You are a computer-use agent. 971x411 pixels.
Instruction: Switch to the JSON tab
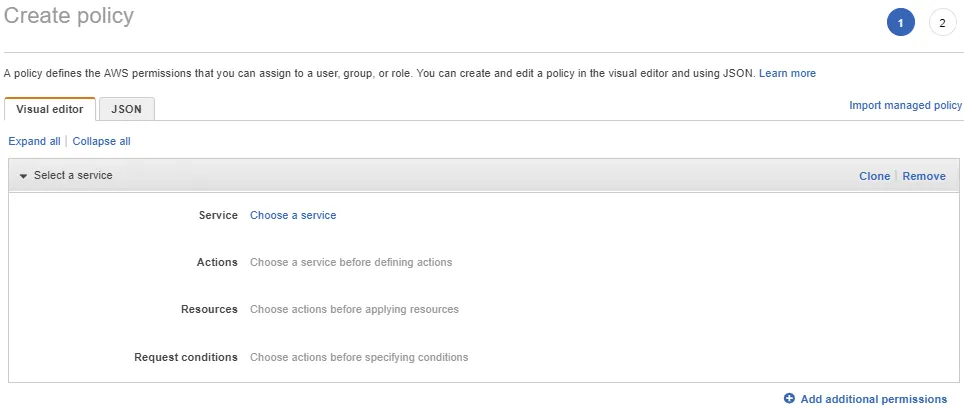click(x=126, y=109)
